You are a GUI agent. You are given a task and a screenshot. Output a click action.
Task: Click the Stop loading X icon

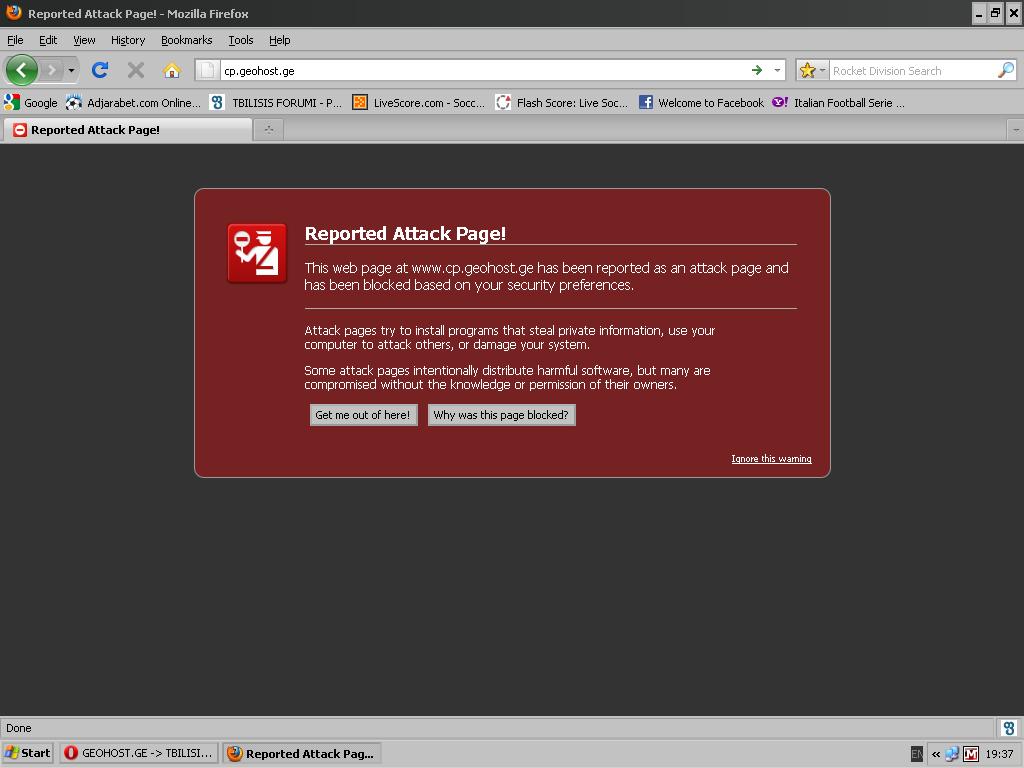point(136,70)
